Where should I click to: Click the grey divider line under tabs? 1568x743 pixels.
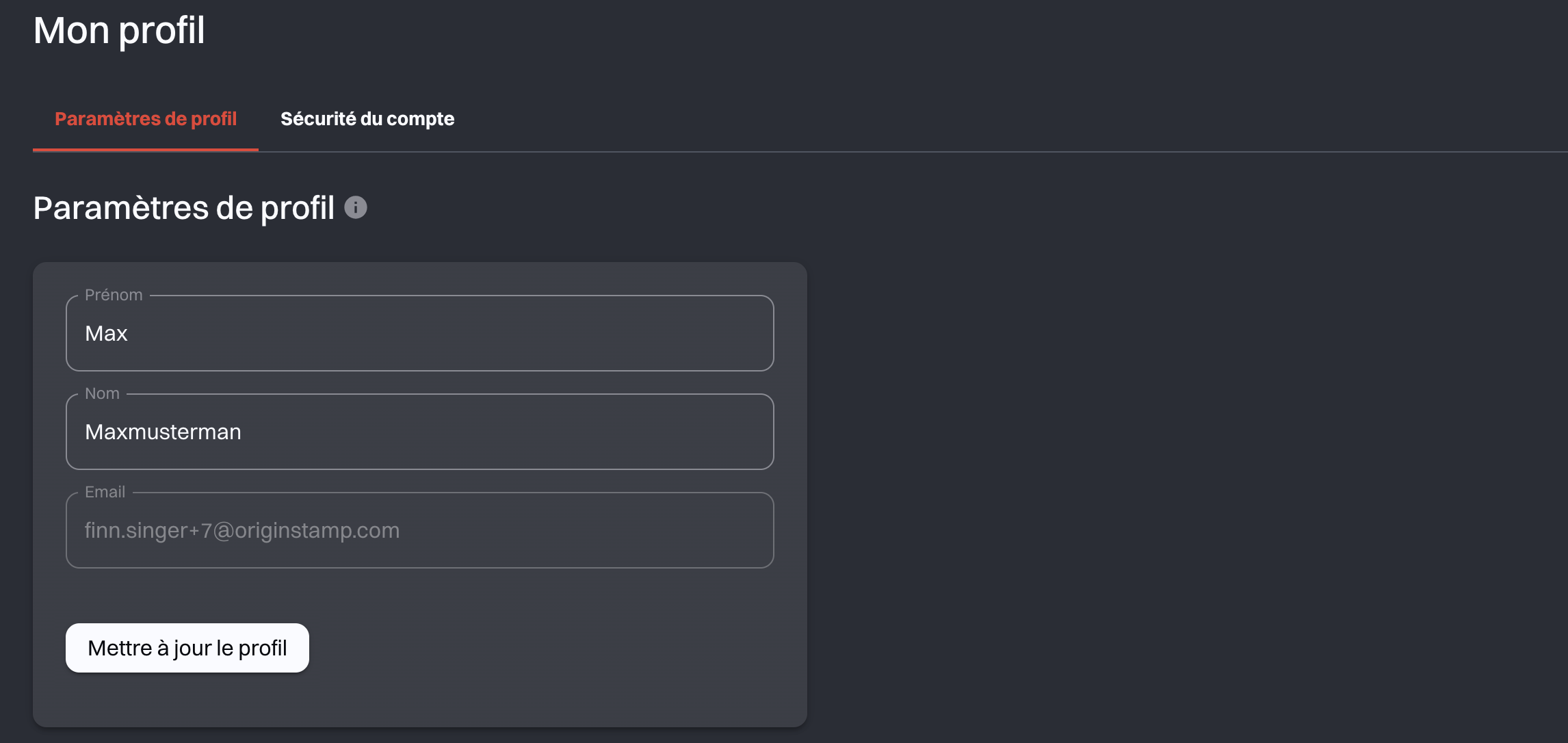coord(889,152)
